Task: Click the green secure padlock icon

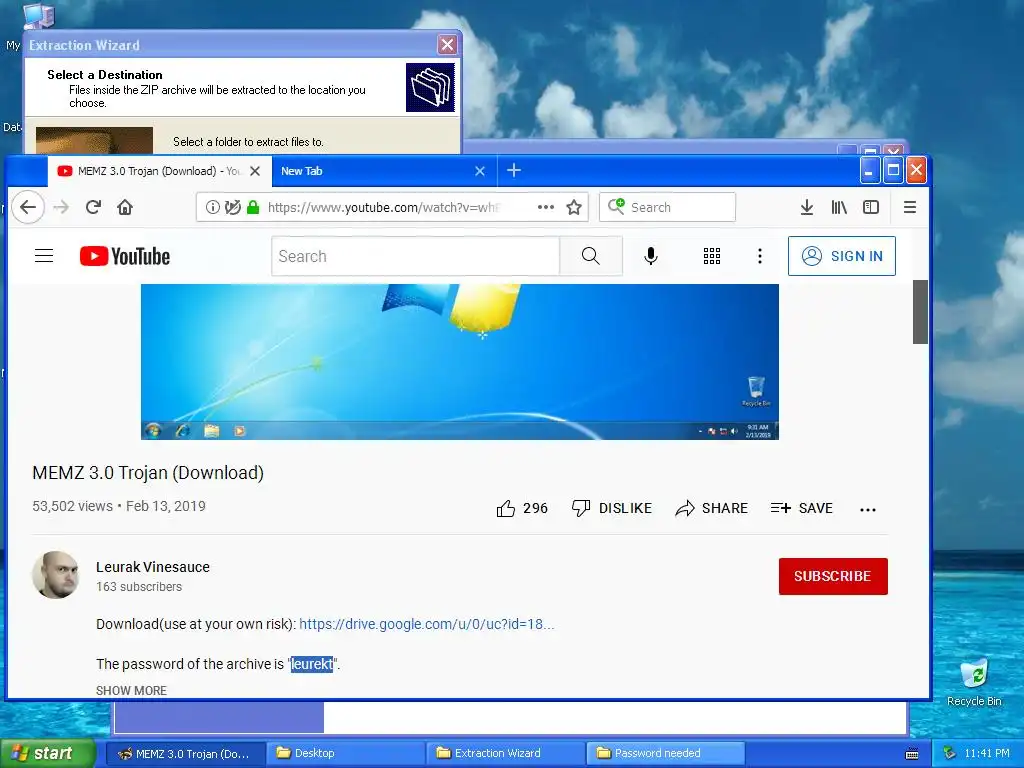Action: point(253,207)
